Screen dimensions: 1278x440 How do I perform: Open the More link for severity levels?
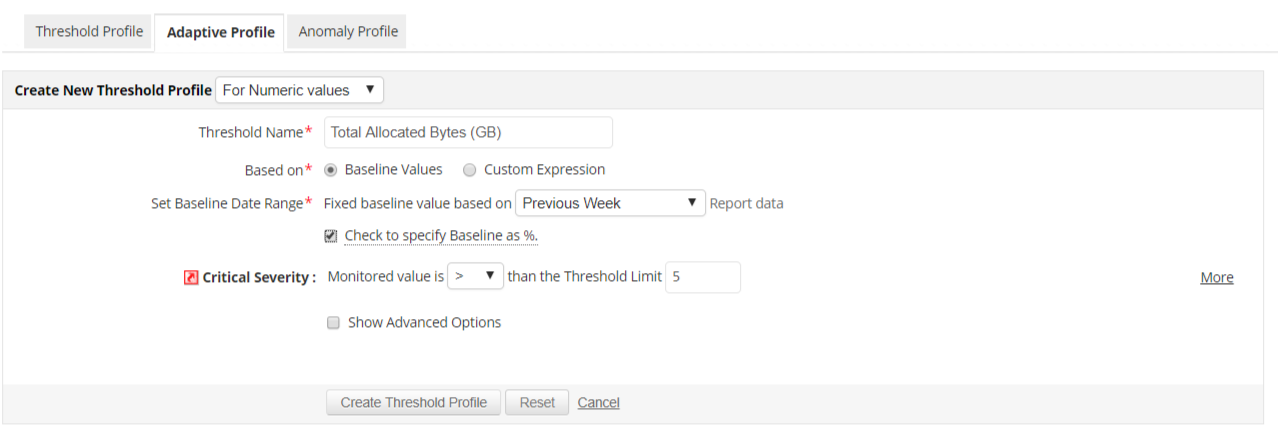tap(1216, 277)
